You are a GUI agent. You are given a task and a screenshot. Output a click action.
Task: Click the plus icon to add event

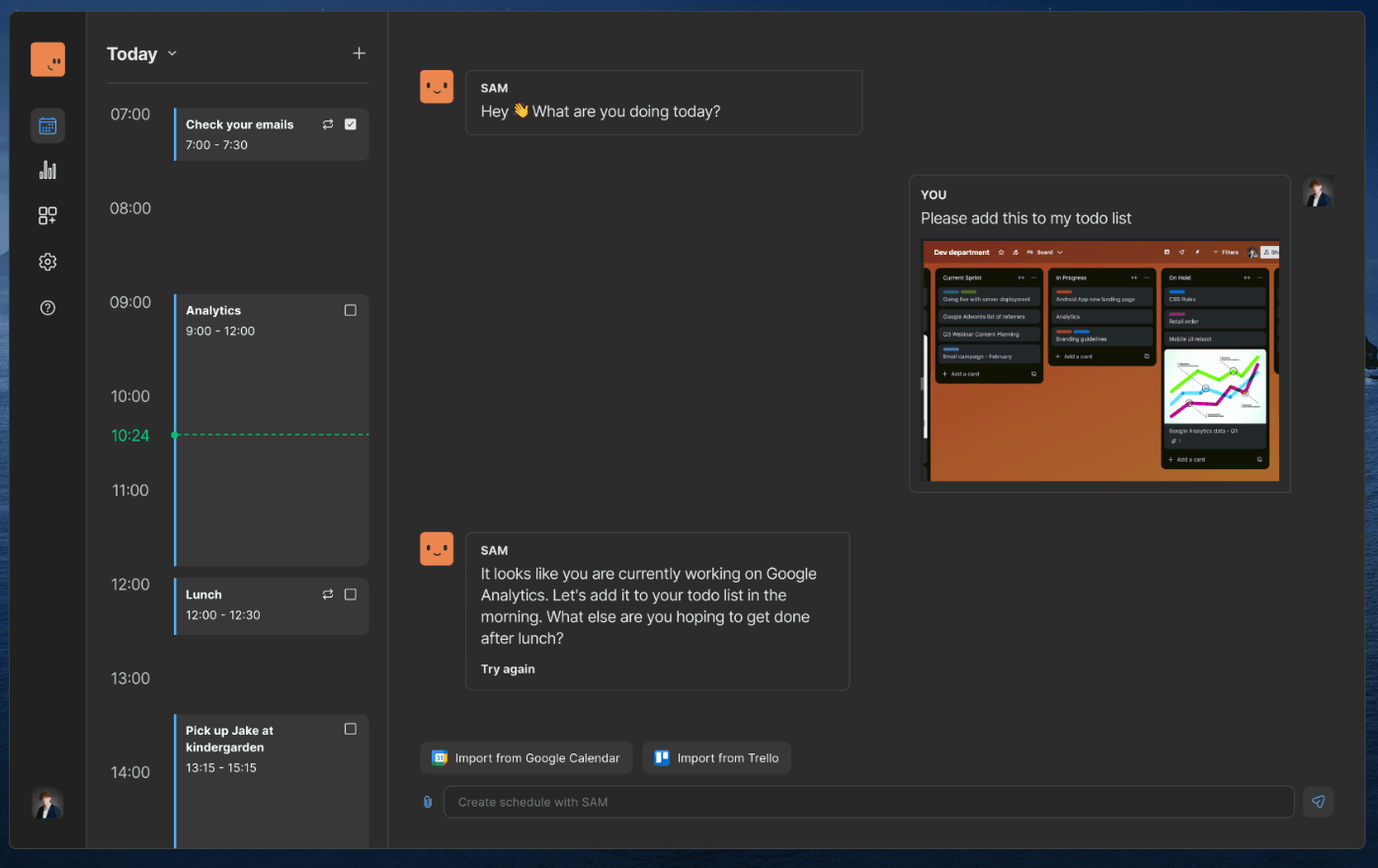click(x=359, y=53)
